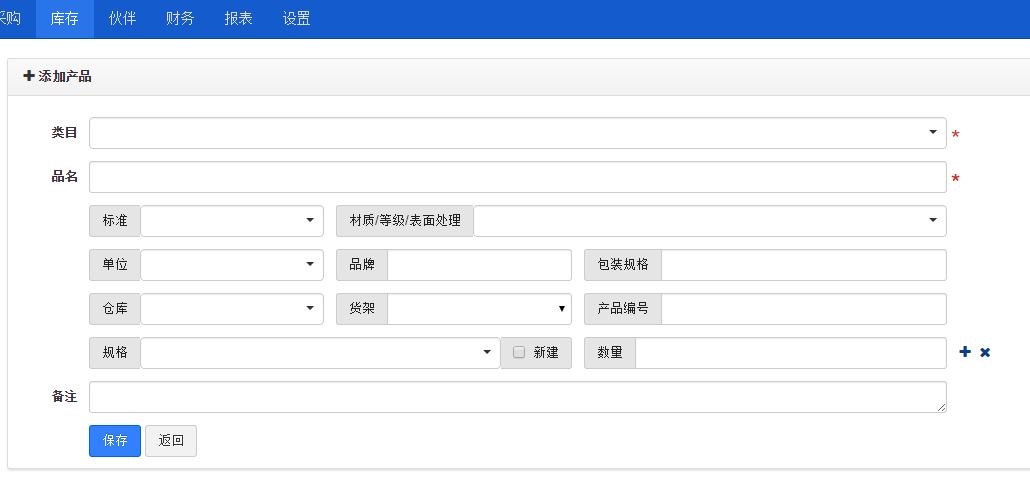Click the blue plus icon beside 数量
The image size is (1030, 490).
coord(965,352)
